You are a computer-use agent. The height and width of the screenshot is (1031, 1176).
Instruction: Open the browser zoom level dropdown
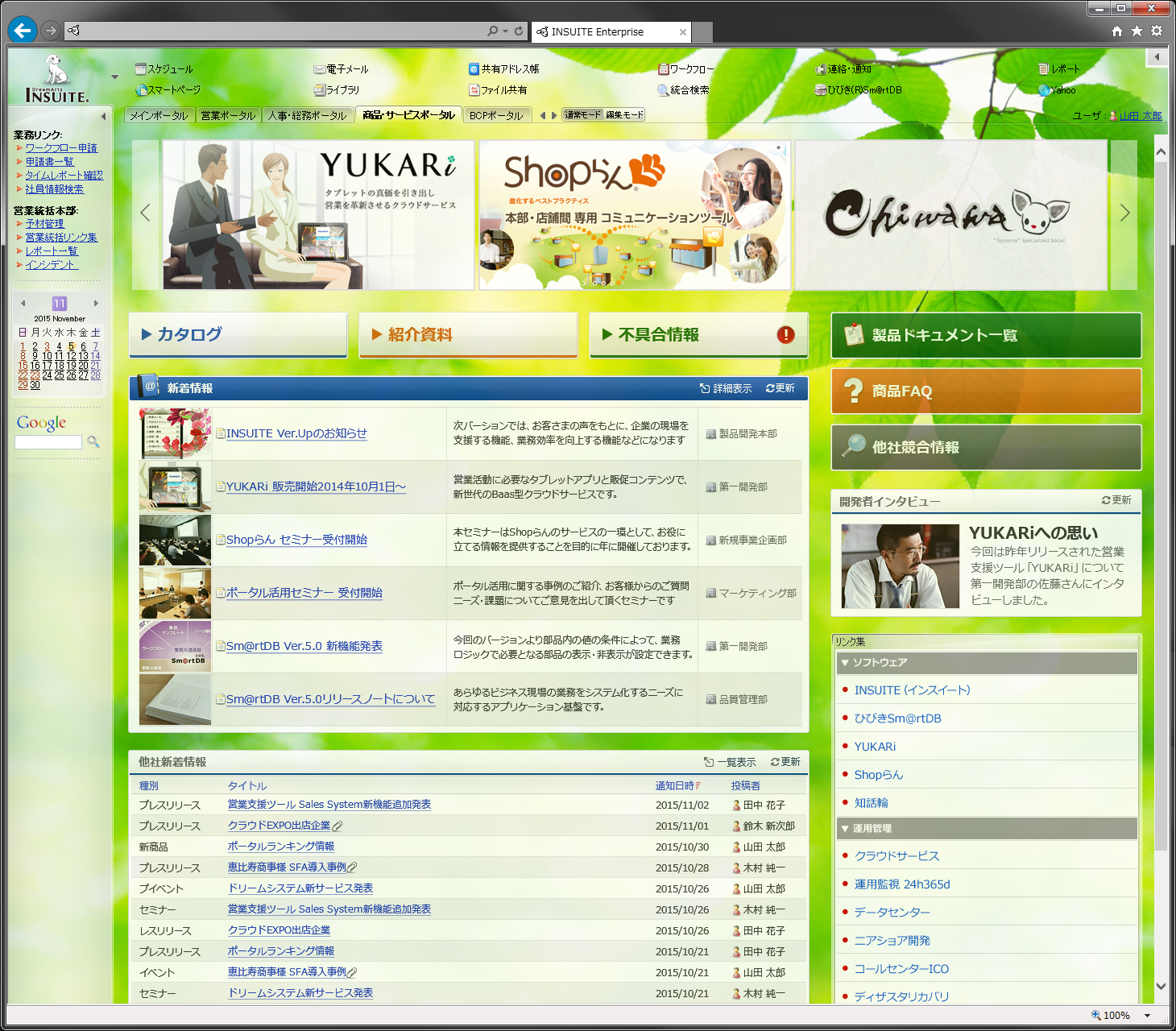(x=1147, y=1016)
